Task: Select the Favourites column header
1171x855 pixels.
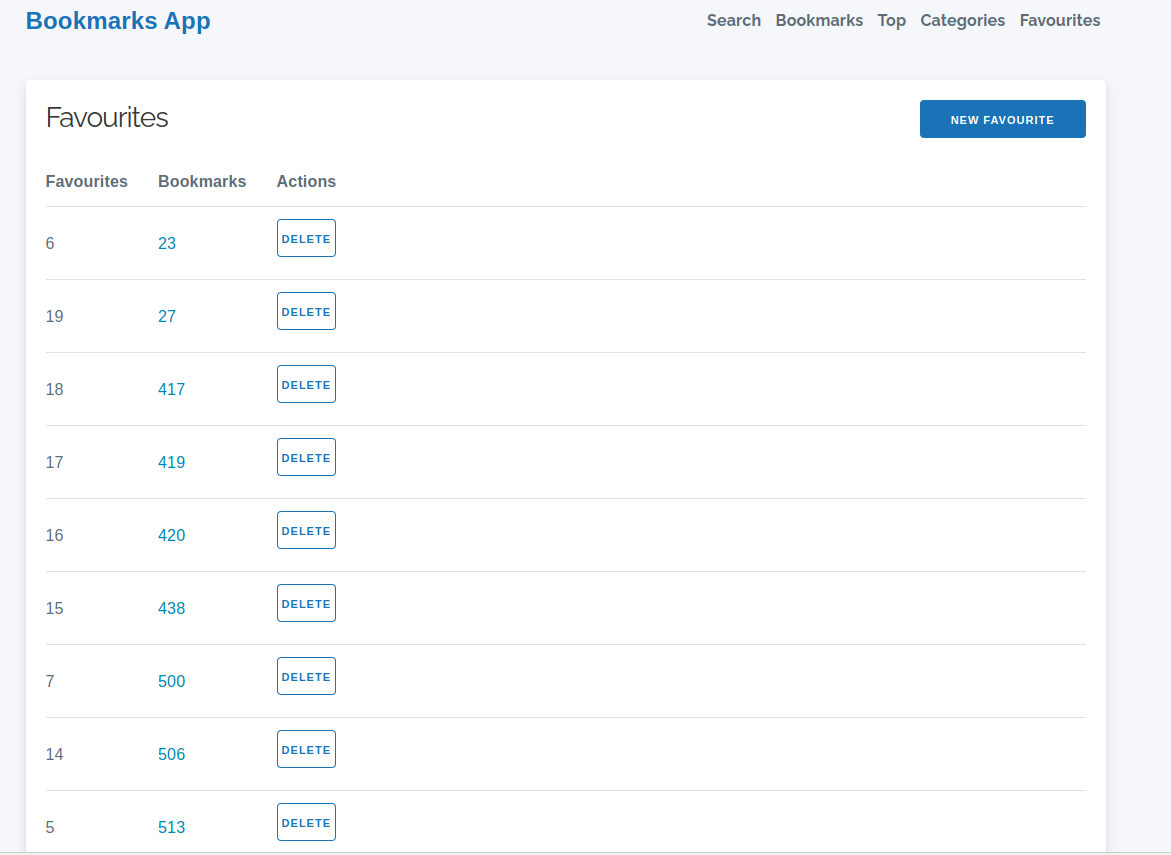Action: point(87,181)
